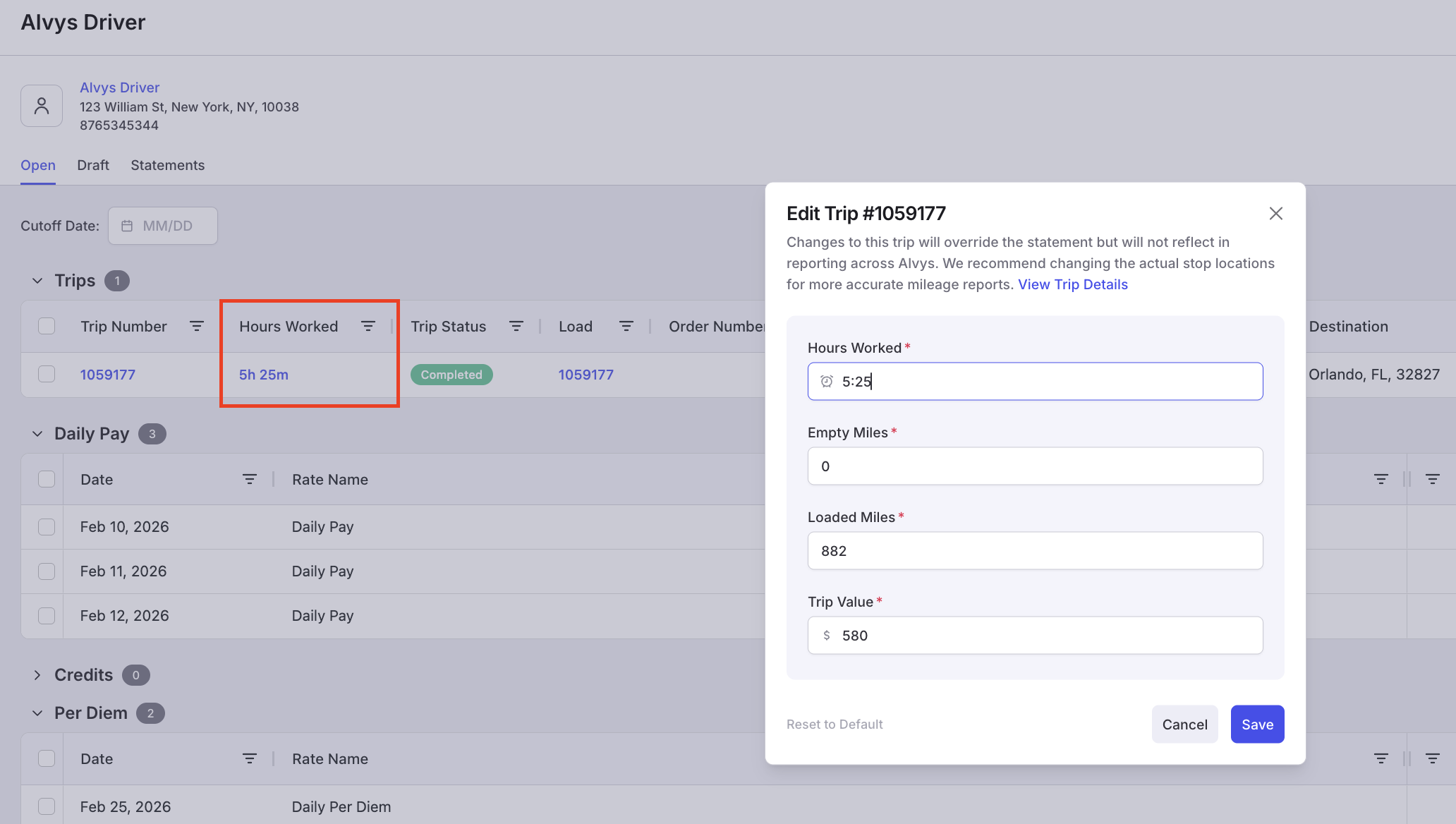Click the 5h 25m hours worked value
The width and height of the screenshot is (1456, 824).
(x=263, y=375)
